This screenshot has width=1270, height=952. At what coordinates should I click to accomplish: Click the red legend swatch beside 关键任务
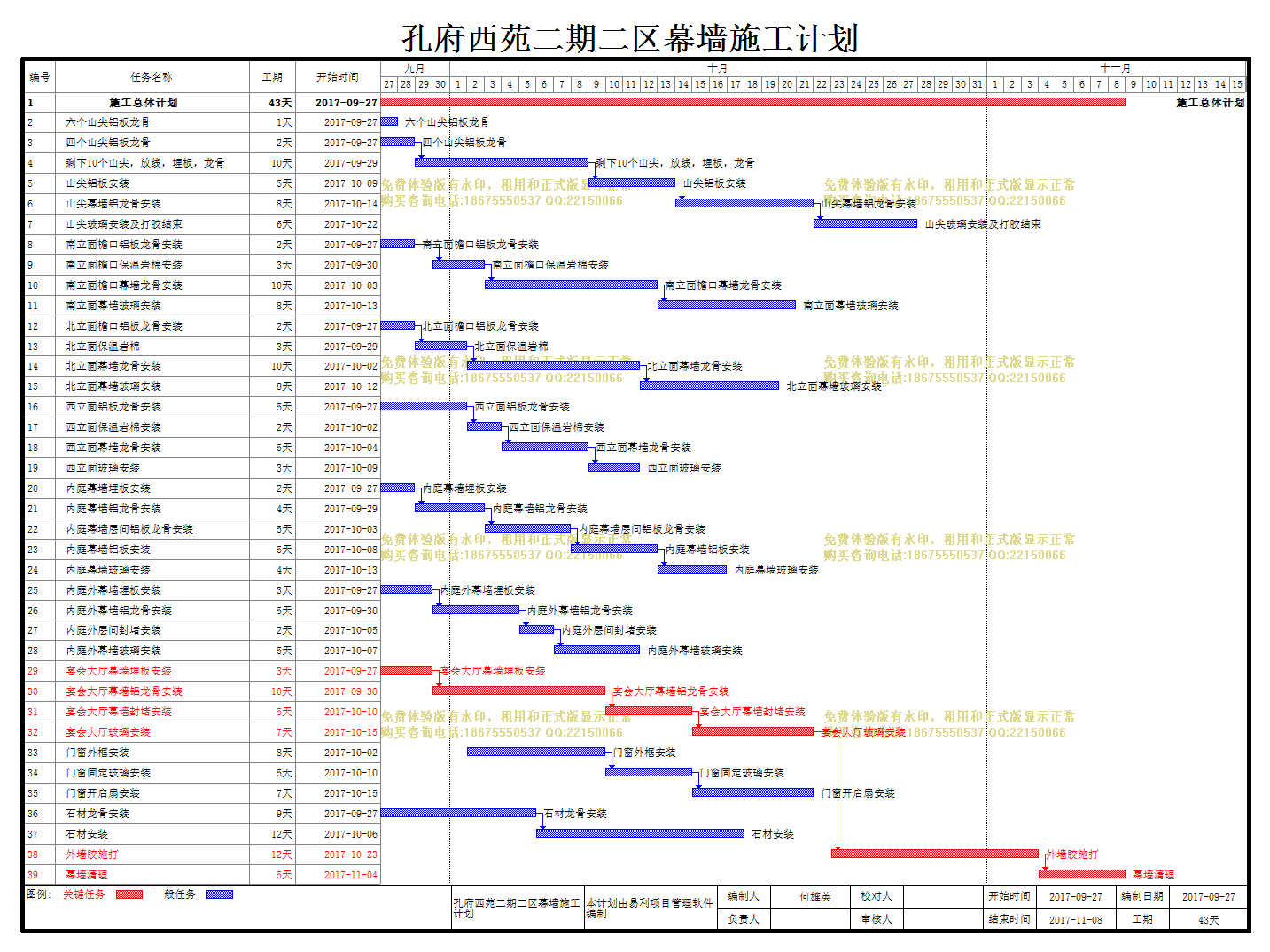[x=129, y=894]
